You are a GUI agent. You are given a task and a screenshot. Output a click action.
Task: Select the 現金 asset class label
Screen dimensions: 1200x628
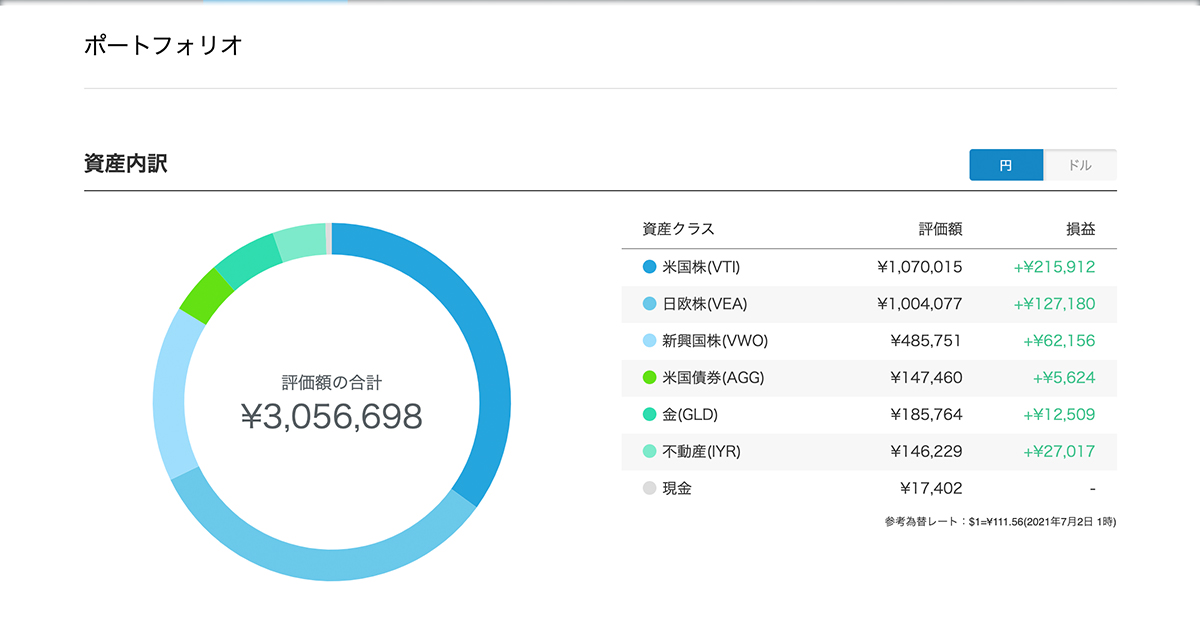tap(677, 488)
